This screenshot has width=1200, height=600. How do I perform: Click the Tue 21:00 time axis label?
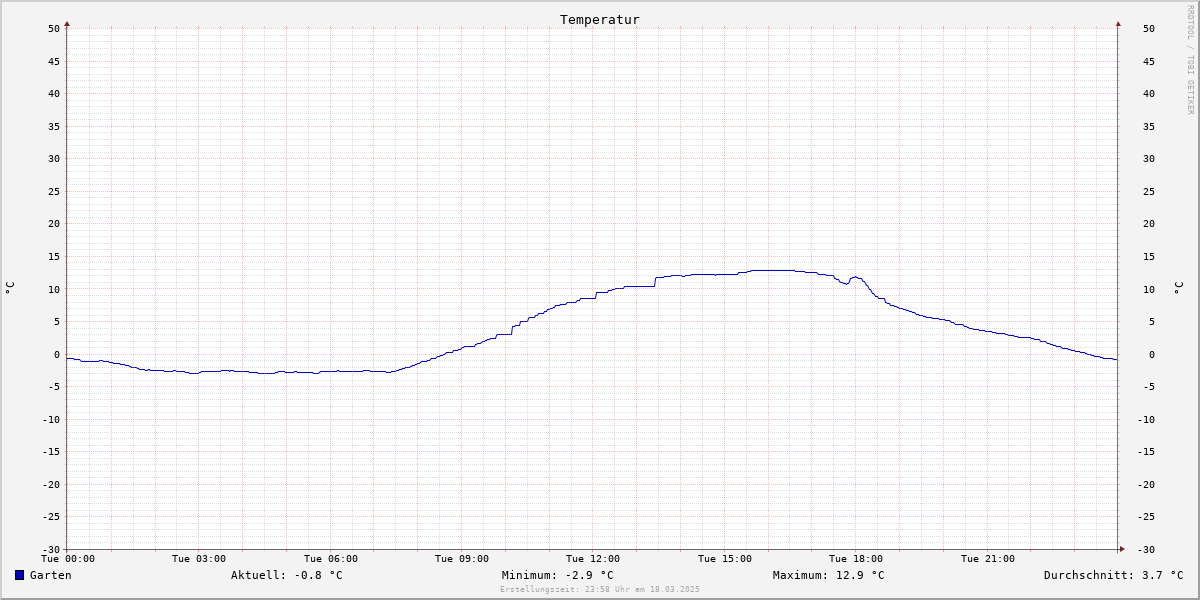click(988, 559)
